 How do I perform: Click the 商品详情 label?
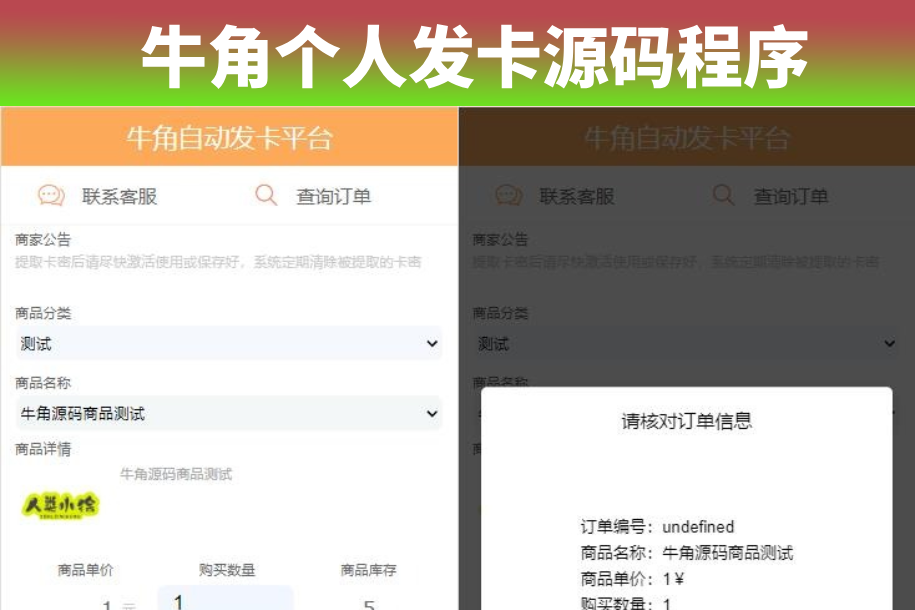[43, 449]
